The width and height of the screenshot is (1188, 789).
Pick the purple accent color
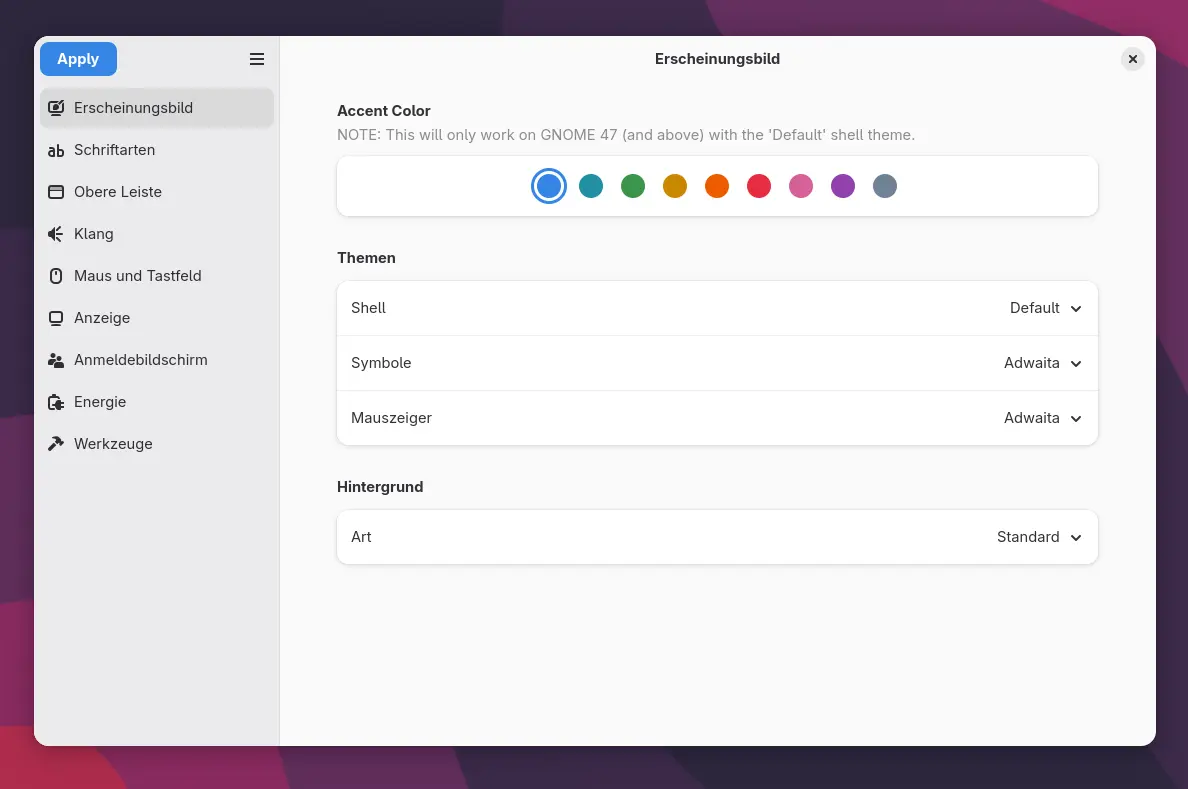[x=843, y=186]
